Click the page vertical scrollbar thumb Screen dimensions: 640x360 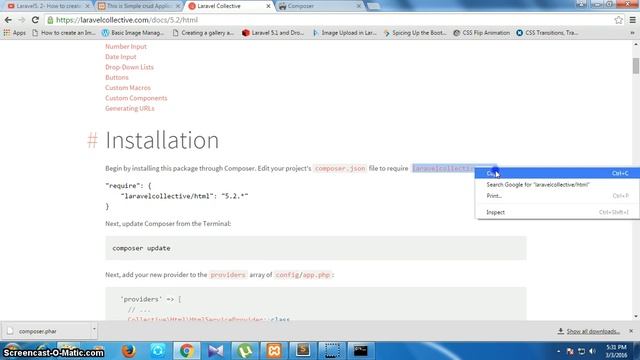(636, 66)
